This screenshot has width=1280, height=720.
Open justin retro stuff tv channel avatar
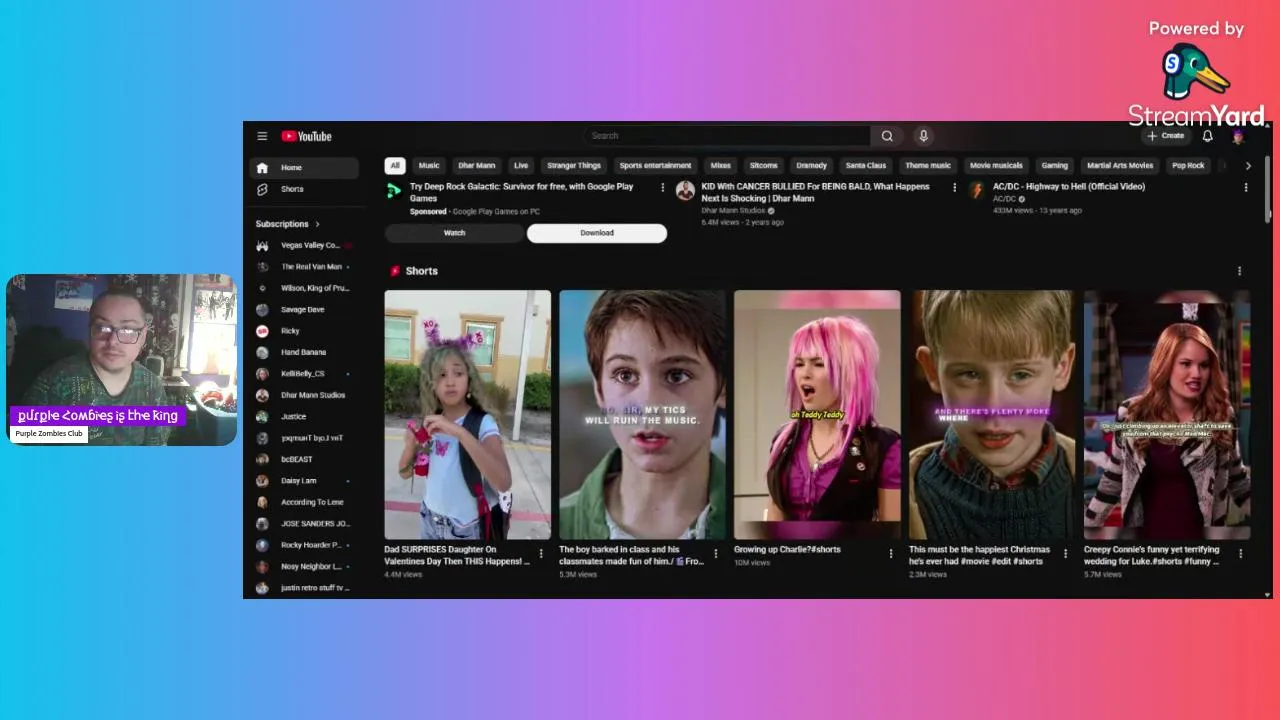(262, 588)
